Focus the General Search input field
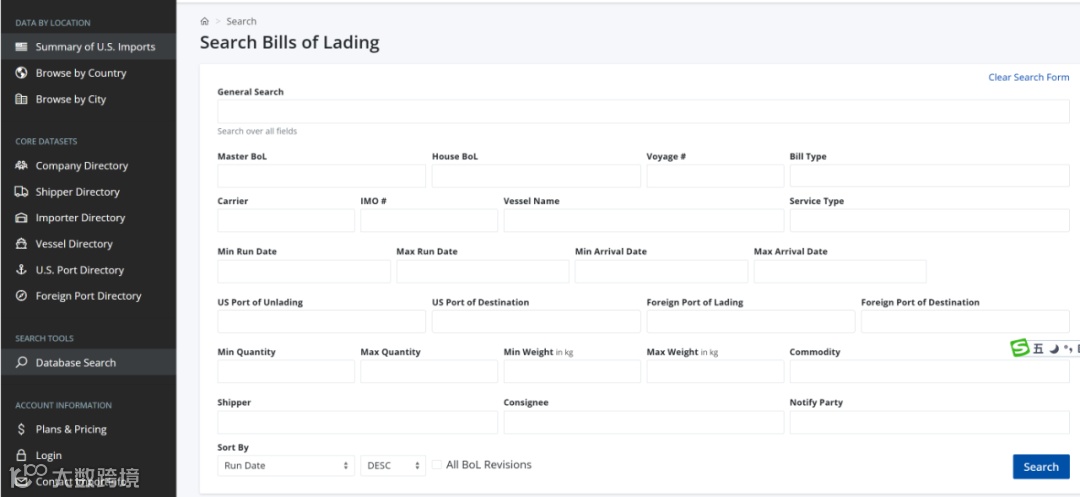 [x=643, y=111]
